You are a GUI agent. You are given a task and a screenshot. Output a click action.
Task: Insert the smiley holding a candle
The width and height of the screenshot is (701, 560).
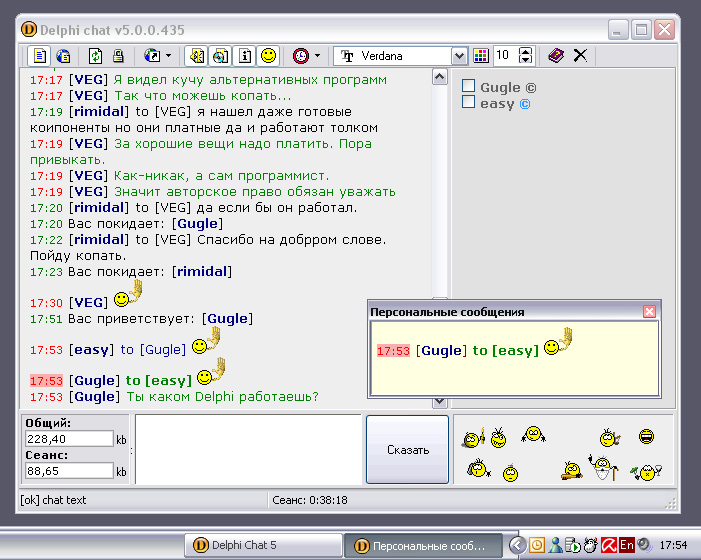(x=473, y=438)
